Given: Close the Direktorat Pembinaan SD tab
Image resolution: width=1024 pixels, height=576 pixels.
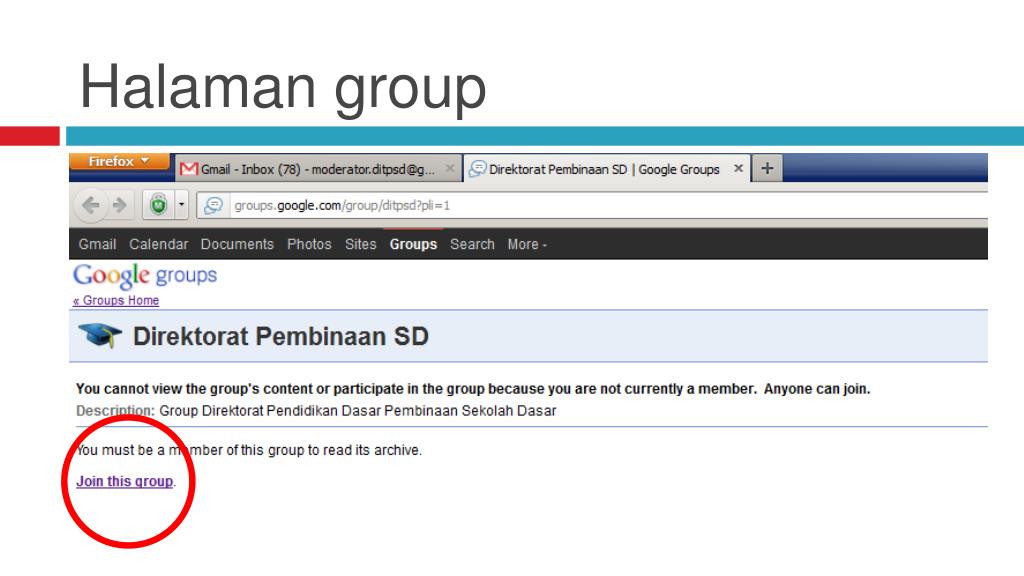Looking at the screenshot, I should 739,168.
